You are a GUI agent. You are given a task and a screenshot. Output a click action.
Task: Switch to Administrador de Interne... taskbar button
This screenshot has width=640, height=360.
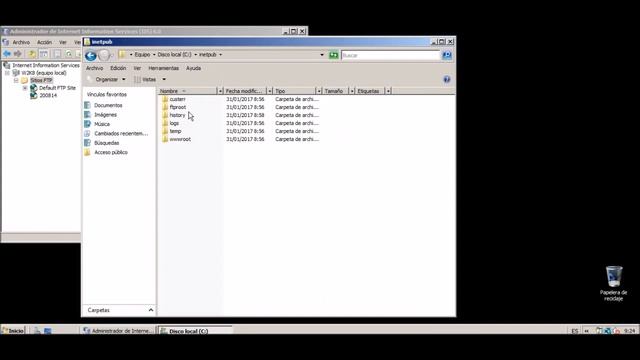click(x=118, y=331)
